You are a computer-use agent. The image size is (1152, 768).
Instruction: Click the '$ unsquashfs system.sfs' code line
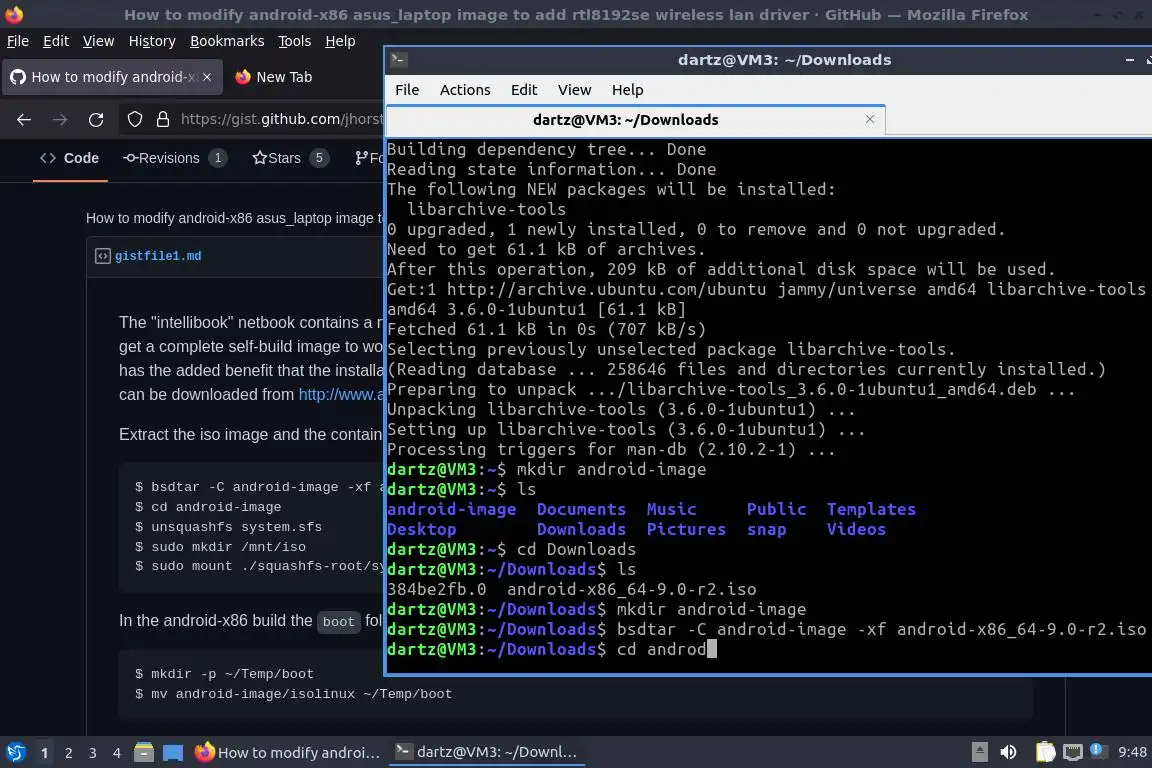coord(228,527)
